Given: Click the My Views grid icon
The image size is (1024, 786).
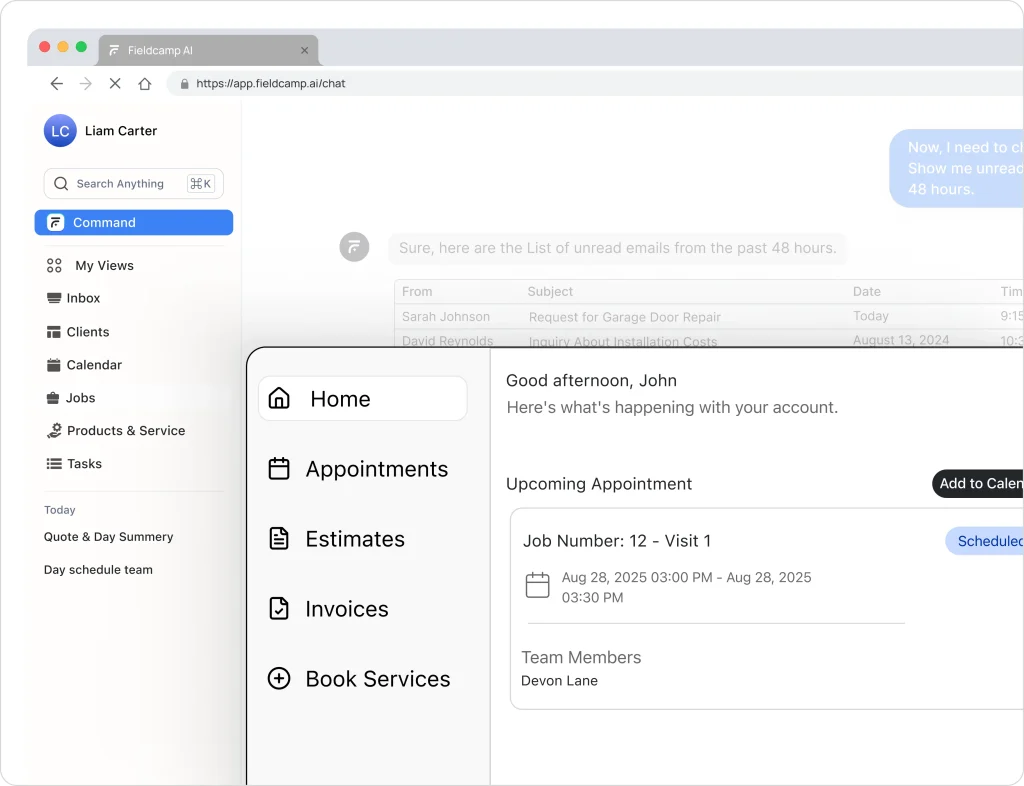Looking at the screenshot, I should pyautogui.click(x=57, y=265).
